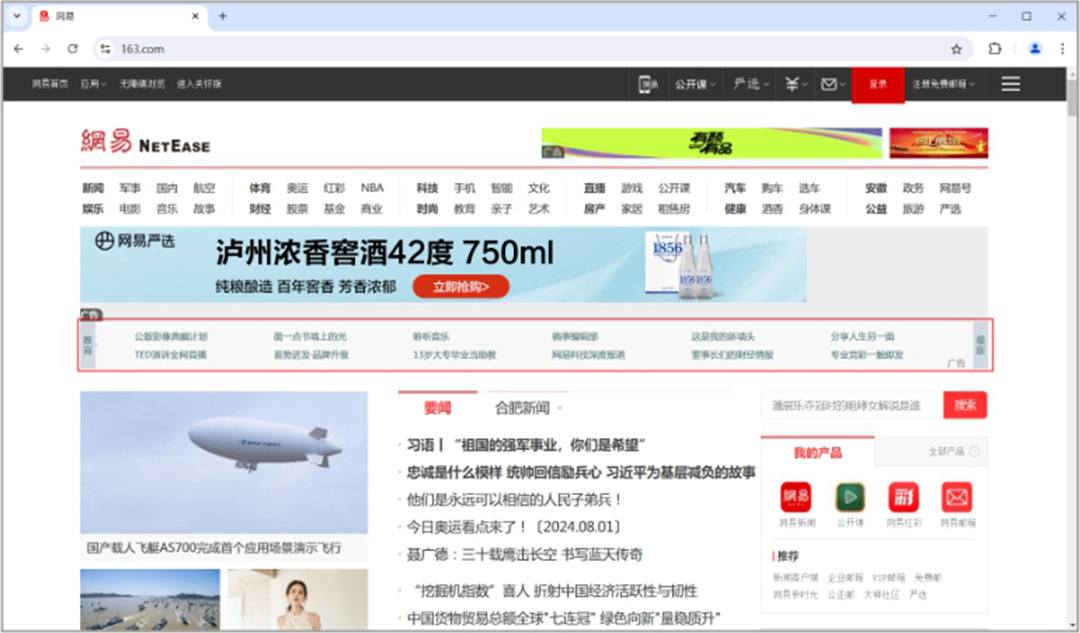Open the 公开课 green play icon
1080x633 pixels.
pos(850,497)
